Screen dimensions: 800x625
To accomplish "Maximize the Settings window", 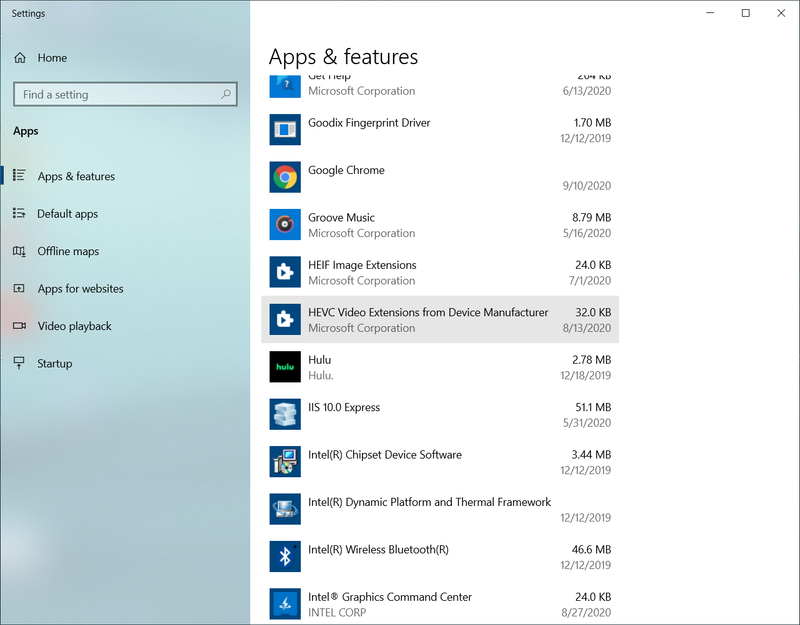I will [x=745, y=13].
